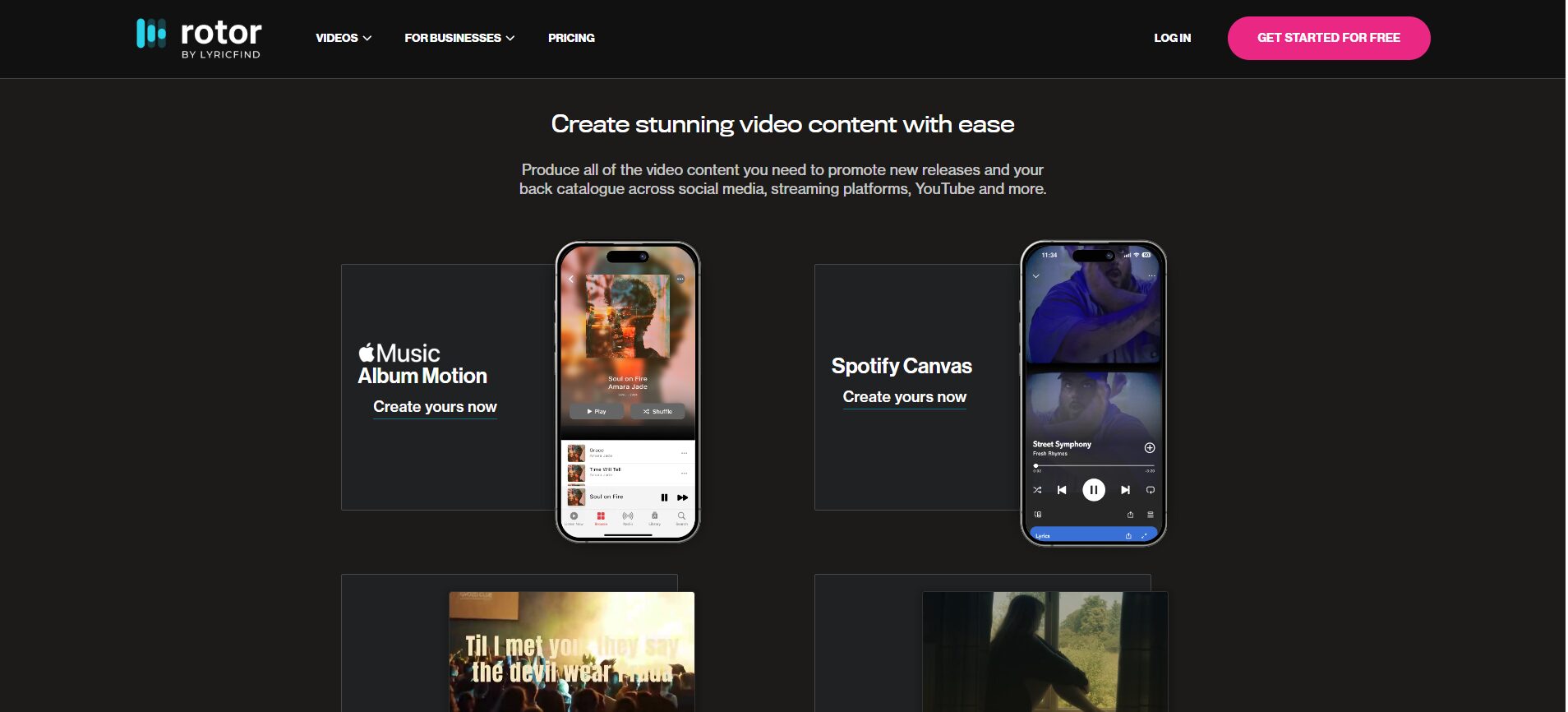Select the Grace track row in Apple Music
Viewport: 1568px width, 712px height.
628,453
